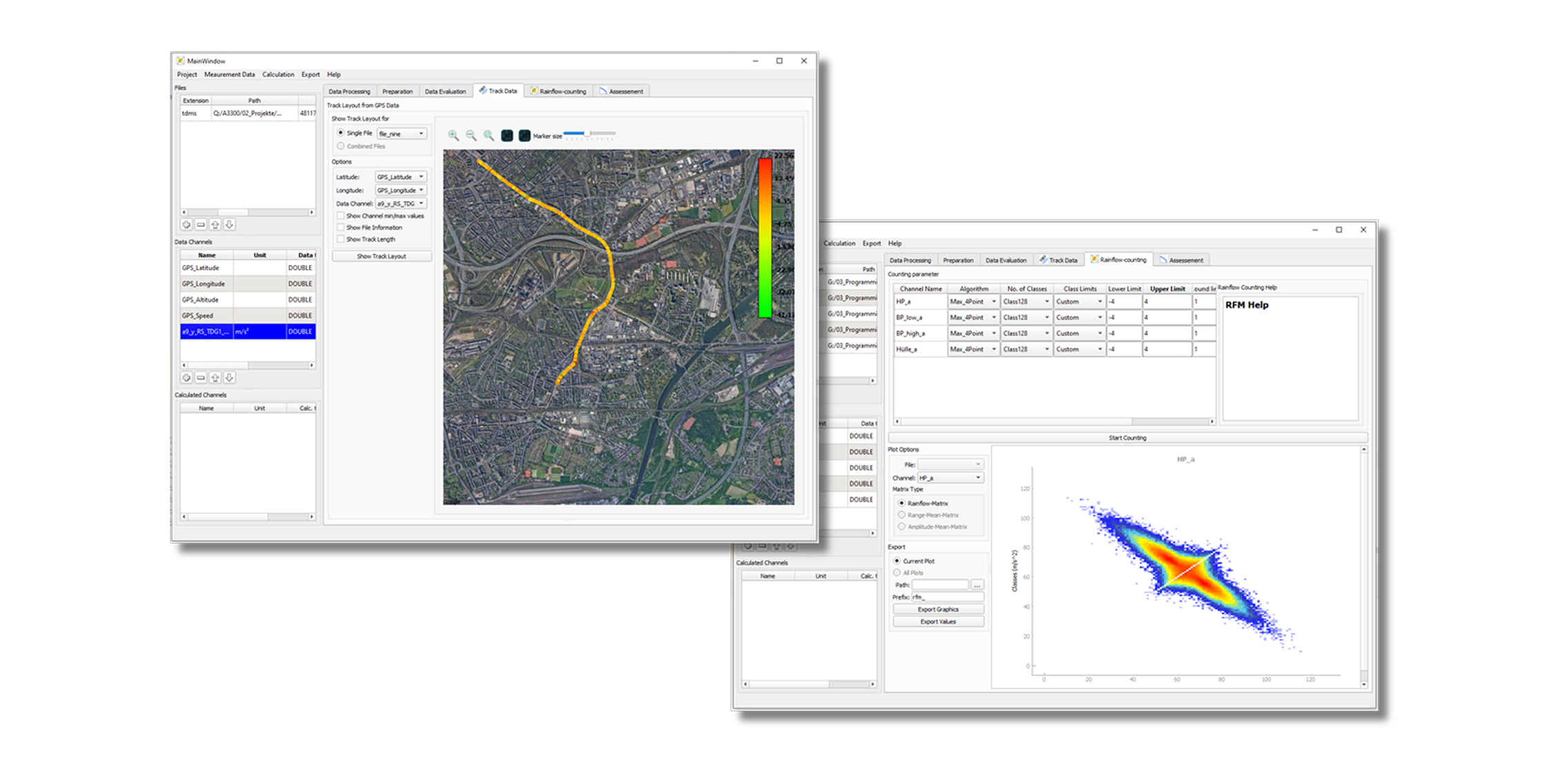
Task: Check the Show Track Length option
Action: (x=341, y=239)
